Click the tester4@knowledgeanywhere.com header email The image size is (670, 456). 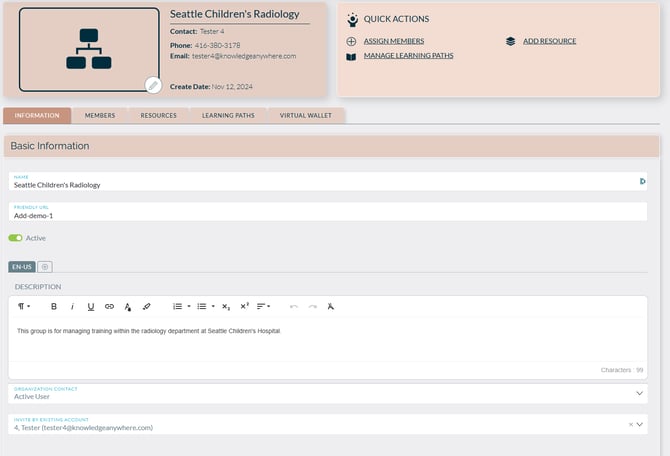tap(244, 56)
